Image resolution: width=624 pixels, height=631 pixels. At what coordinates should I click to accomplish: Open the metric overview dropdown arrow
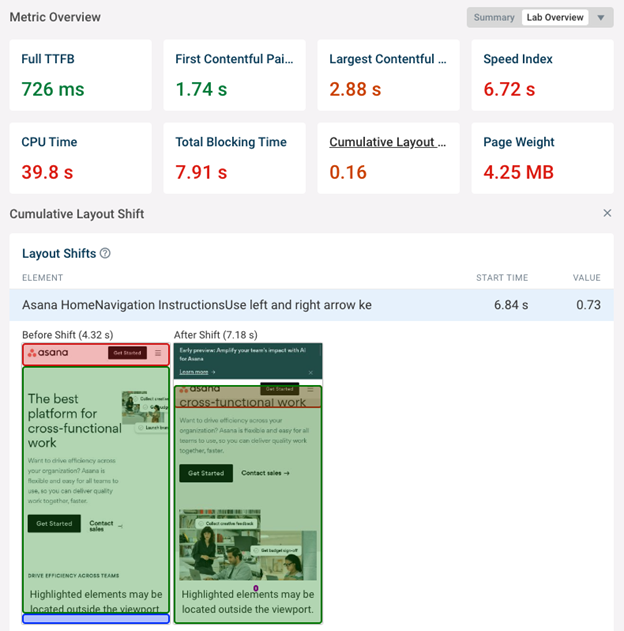[x=601, y=18]
